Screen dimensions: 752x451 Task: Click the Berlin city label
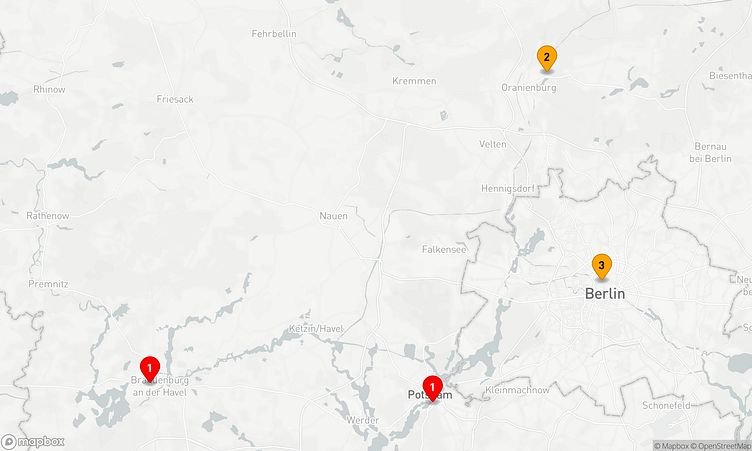(x=605, y=294)
